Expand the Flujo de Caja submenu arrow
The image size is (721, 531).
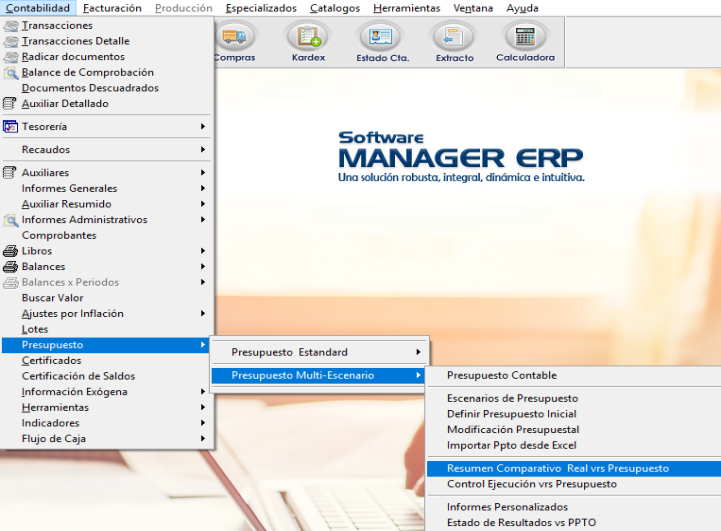[x=203, y=438]
